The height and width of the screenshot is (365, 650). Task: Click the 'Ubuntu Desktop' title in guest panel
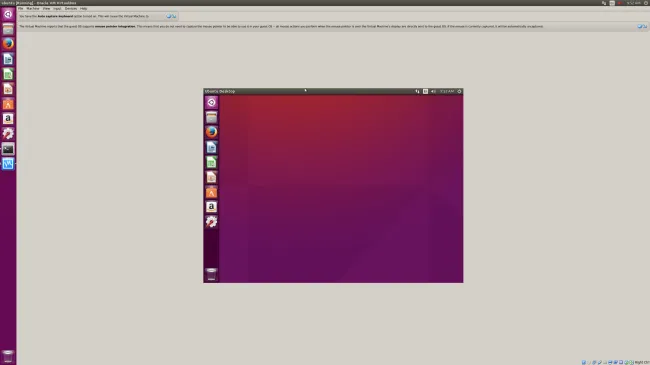pos(220,91)
